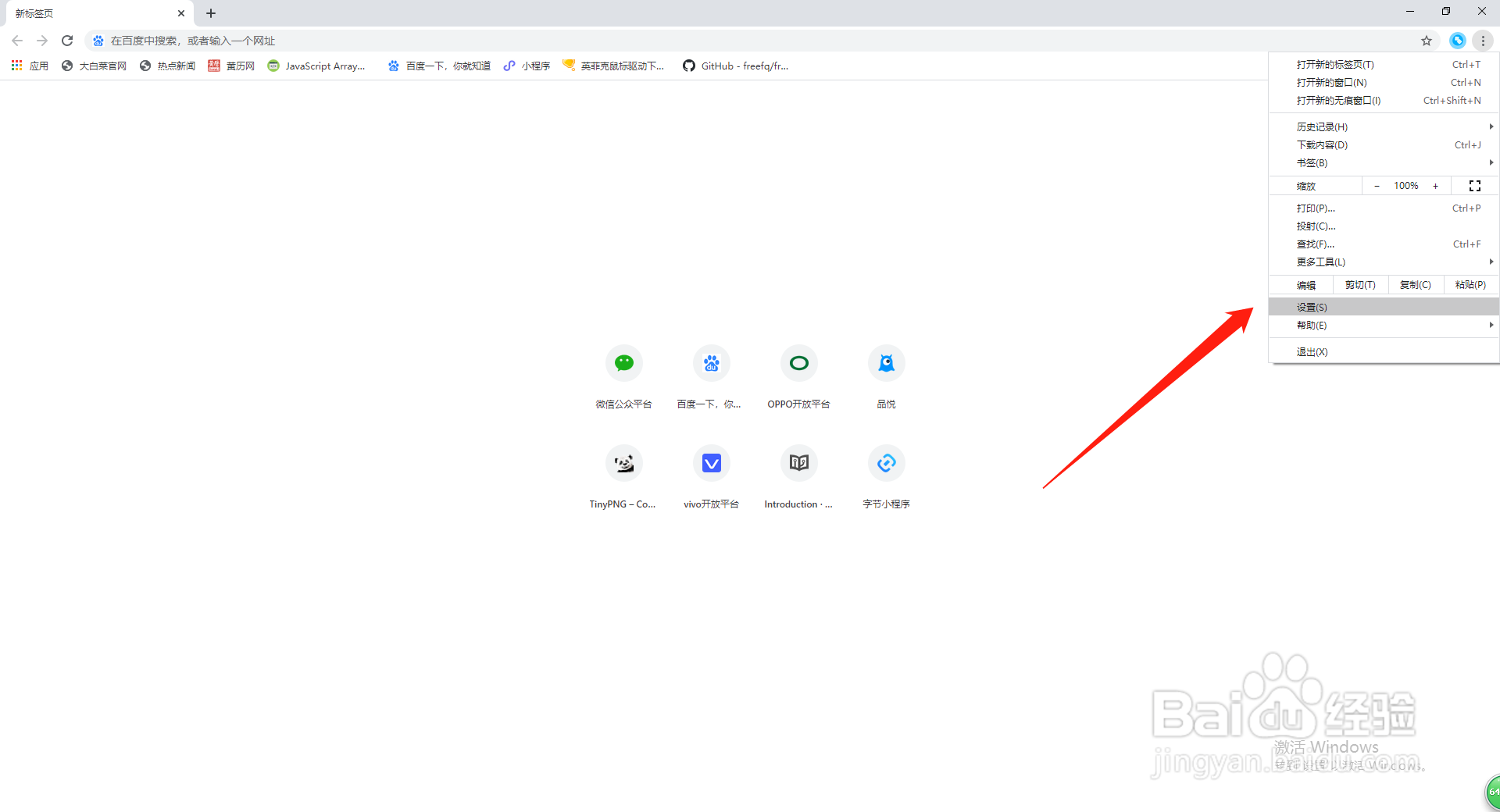Close the 新标签页 tab
This screenshot has height=812, width=1500.
tap(181, 13)
